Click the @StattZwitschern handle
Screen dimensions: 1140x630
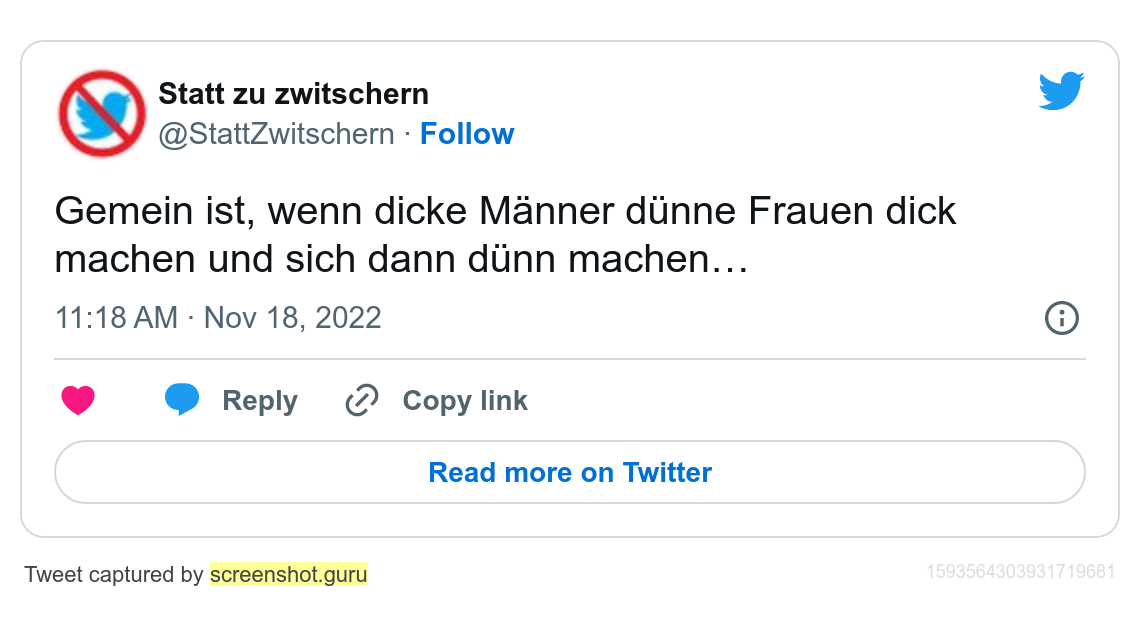click(276, 134)
